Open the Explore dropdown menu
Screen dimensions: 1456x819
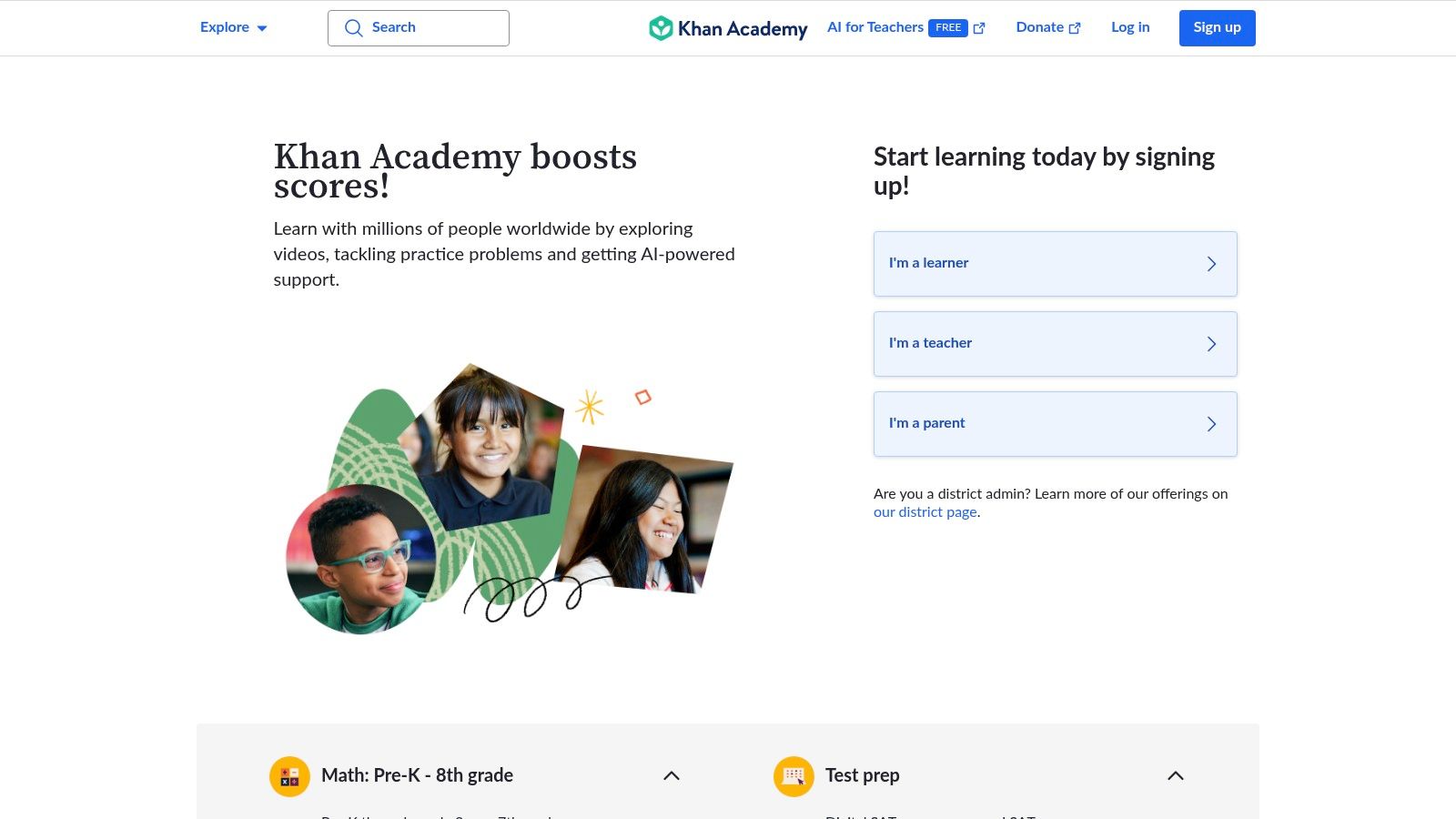click(x=234, y=27)
